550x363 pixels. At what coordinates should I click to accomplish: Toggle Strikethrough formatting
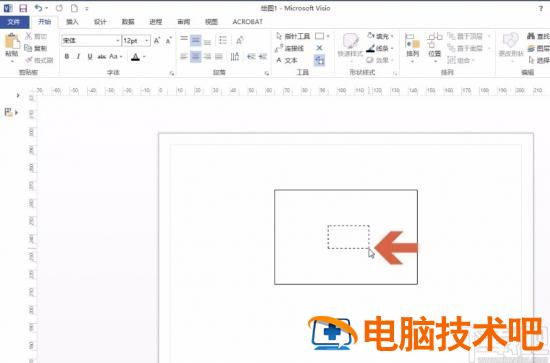click(102, 56)
